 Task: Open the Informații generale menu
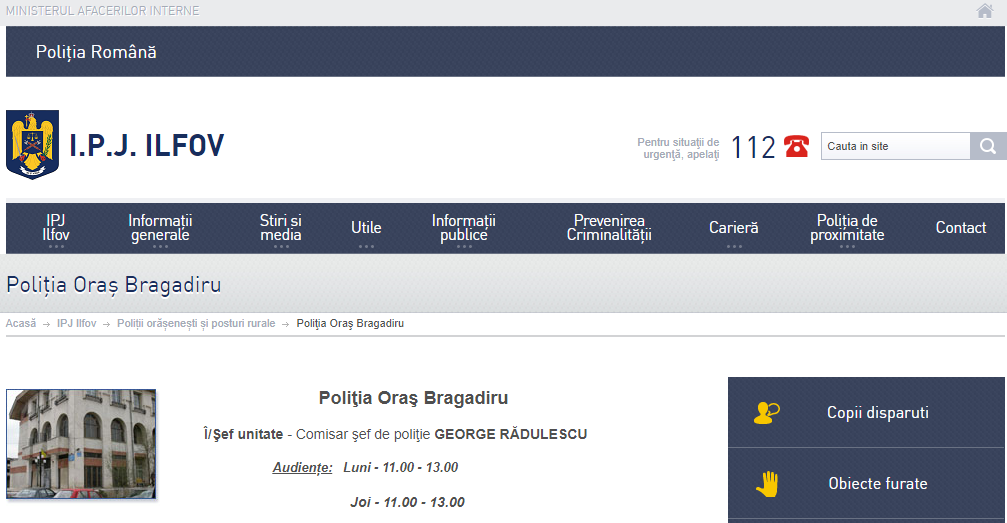point(160,228)
